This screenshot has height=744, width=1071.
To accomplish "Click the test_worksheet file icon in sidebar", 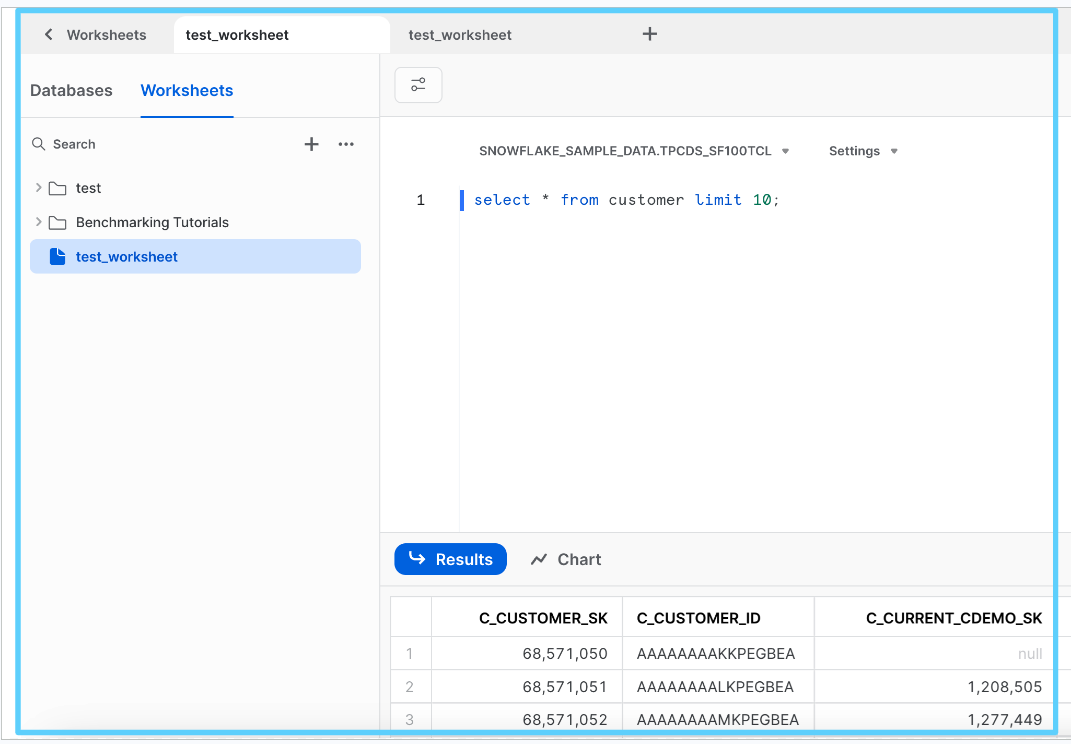I will click(x=58, y=257).
